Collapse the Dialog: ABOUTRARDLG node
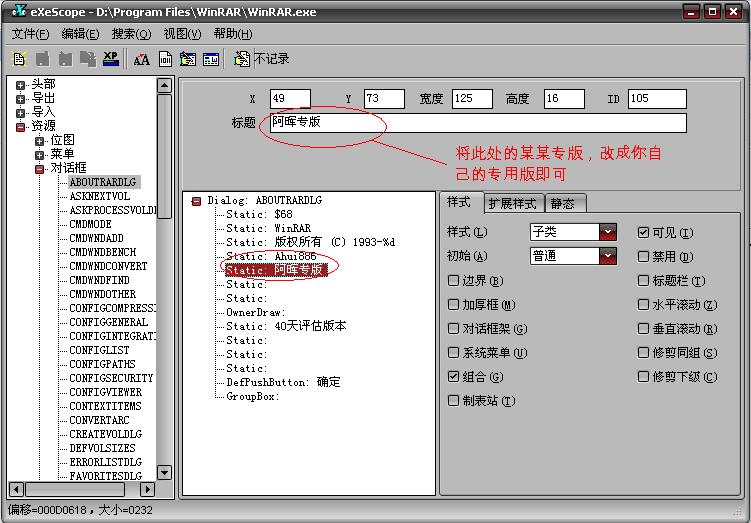This screenshot has width=751, height=523. tap(196, 202)
